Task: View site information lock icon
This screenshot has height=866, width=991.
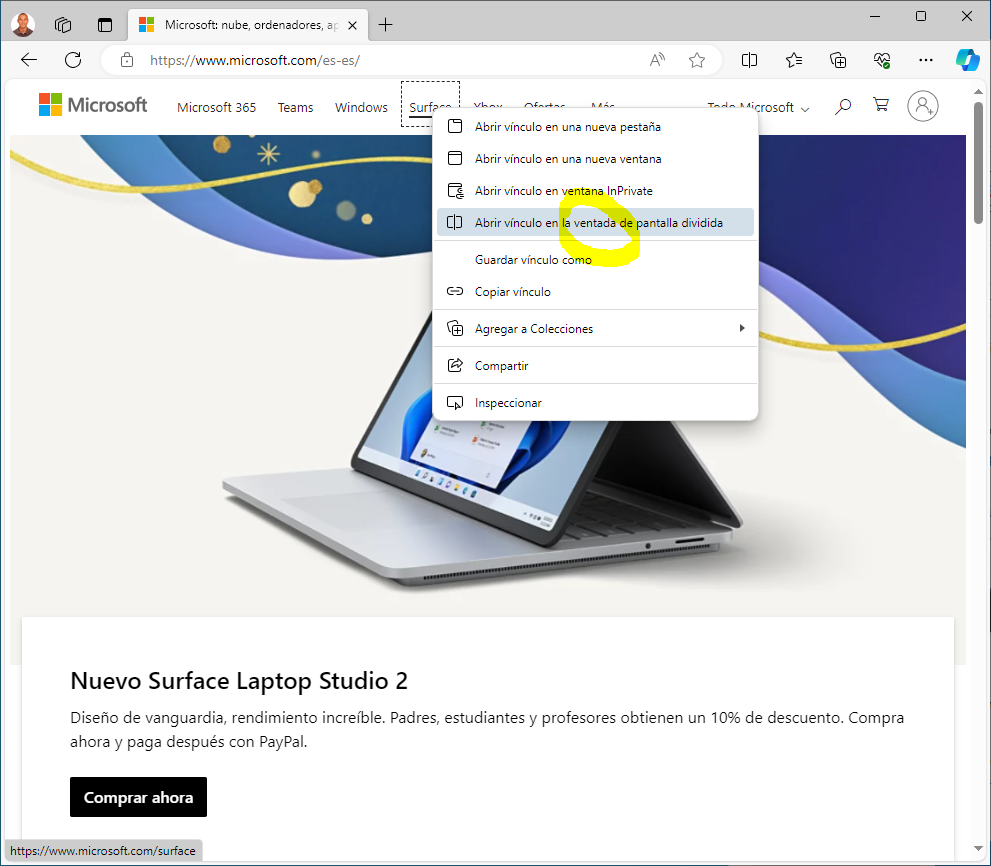Action: pyautogui.click(x=127, y=60)
